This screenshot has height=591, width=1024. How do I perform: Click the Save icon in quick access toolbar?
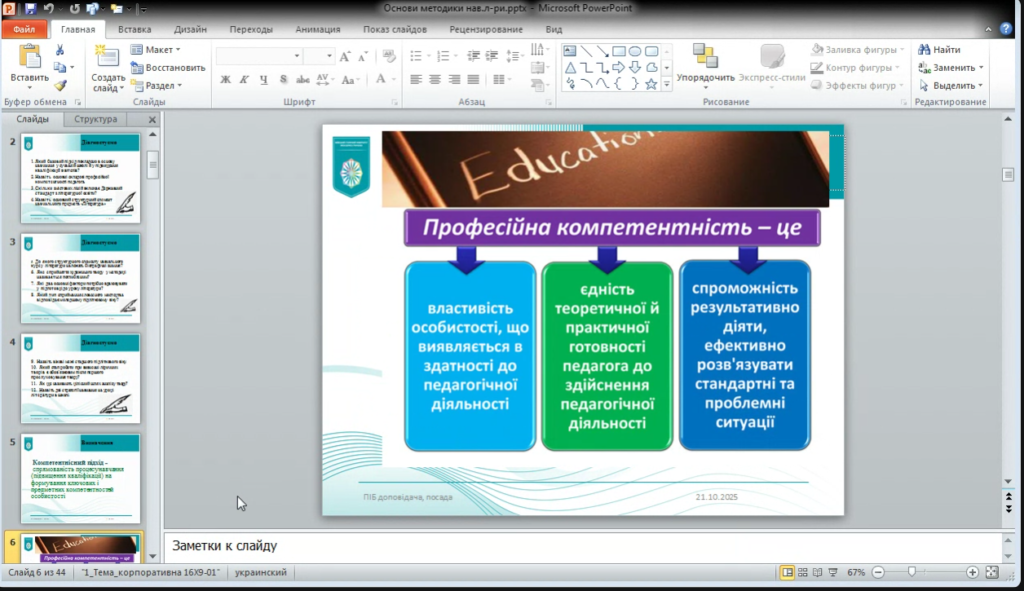[x=31, y=9]
